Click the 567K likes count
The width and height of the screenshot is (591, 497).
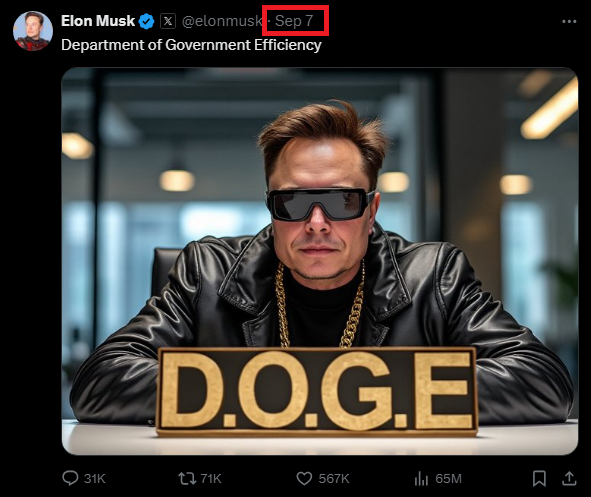pyautogui.click(x=334, y=479)
